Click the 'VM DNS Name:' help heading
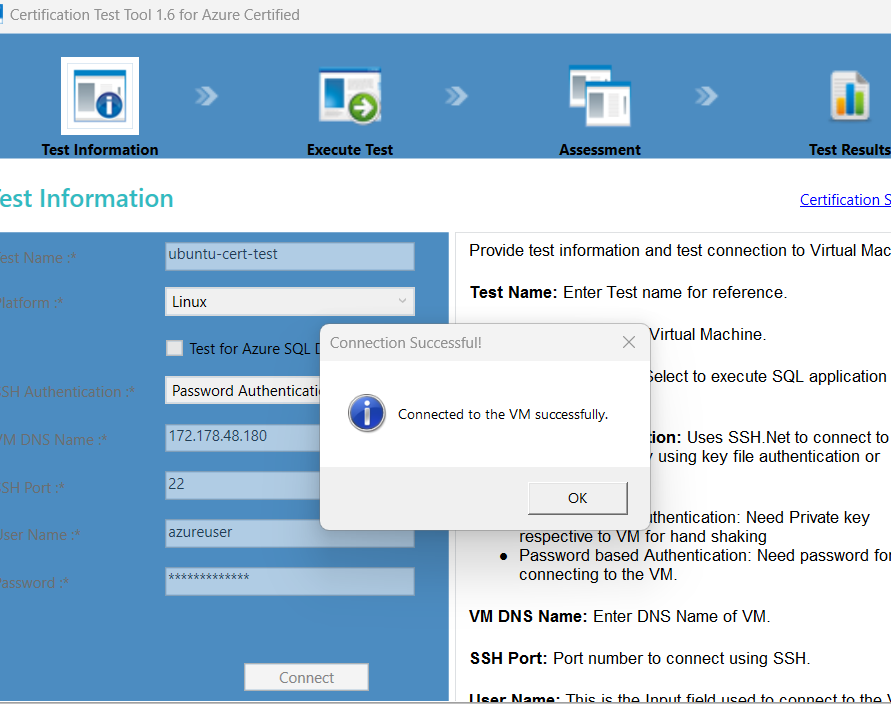This screenshot has height=715, width=891. tap(528, 616)
